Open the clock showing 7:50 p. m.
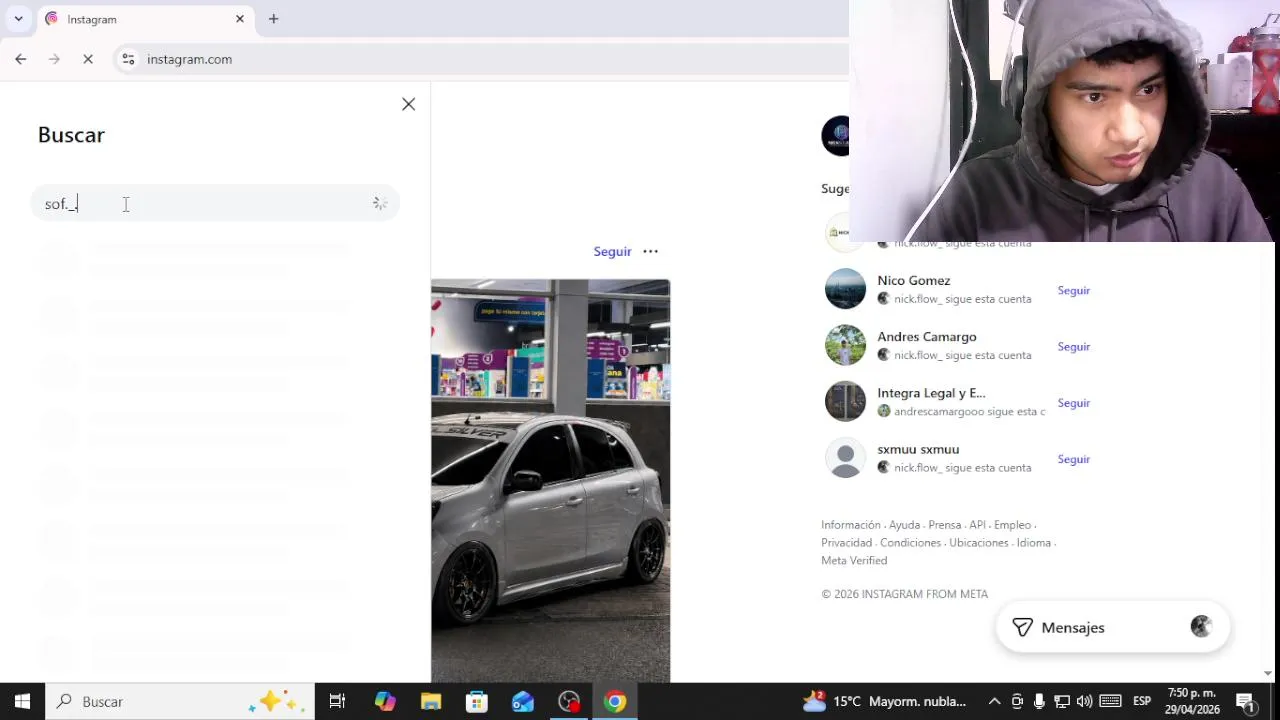This screenshot has height=720, width=1280. [x=1191, y=701]
